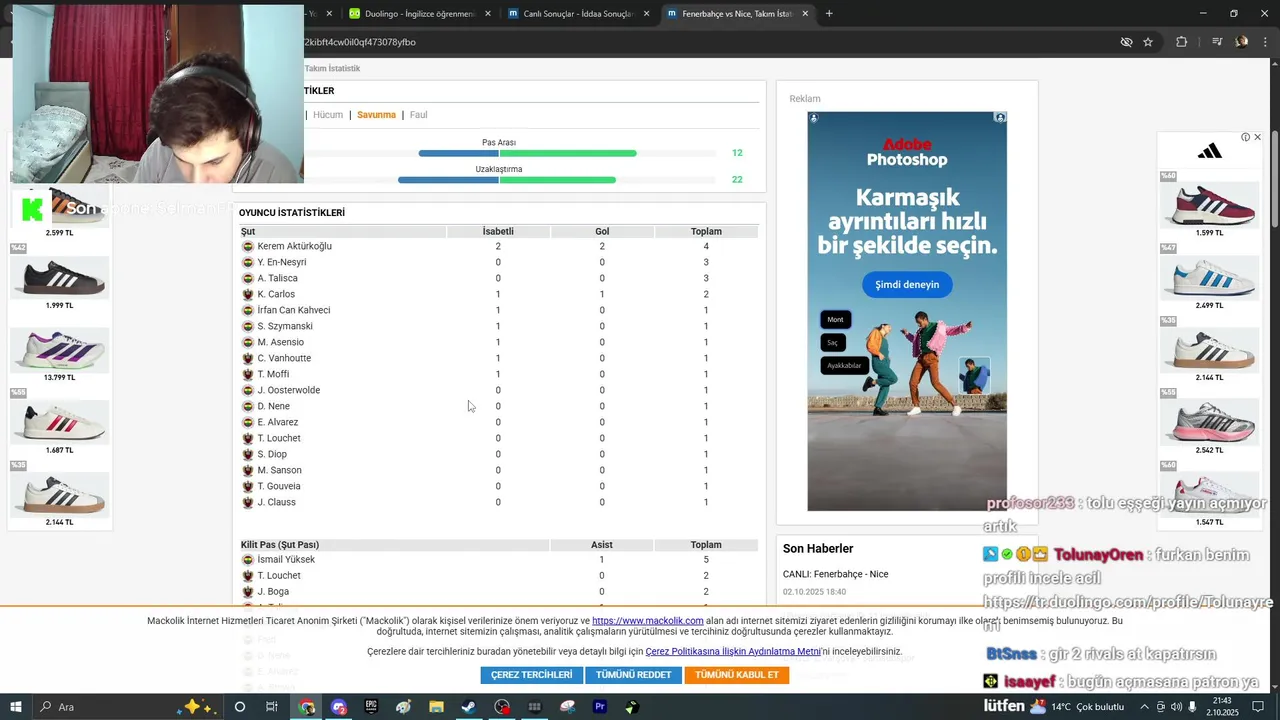Open Windows Task View
Viewport: 1280px width, 720px height.
272,707
